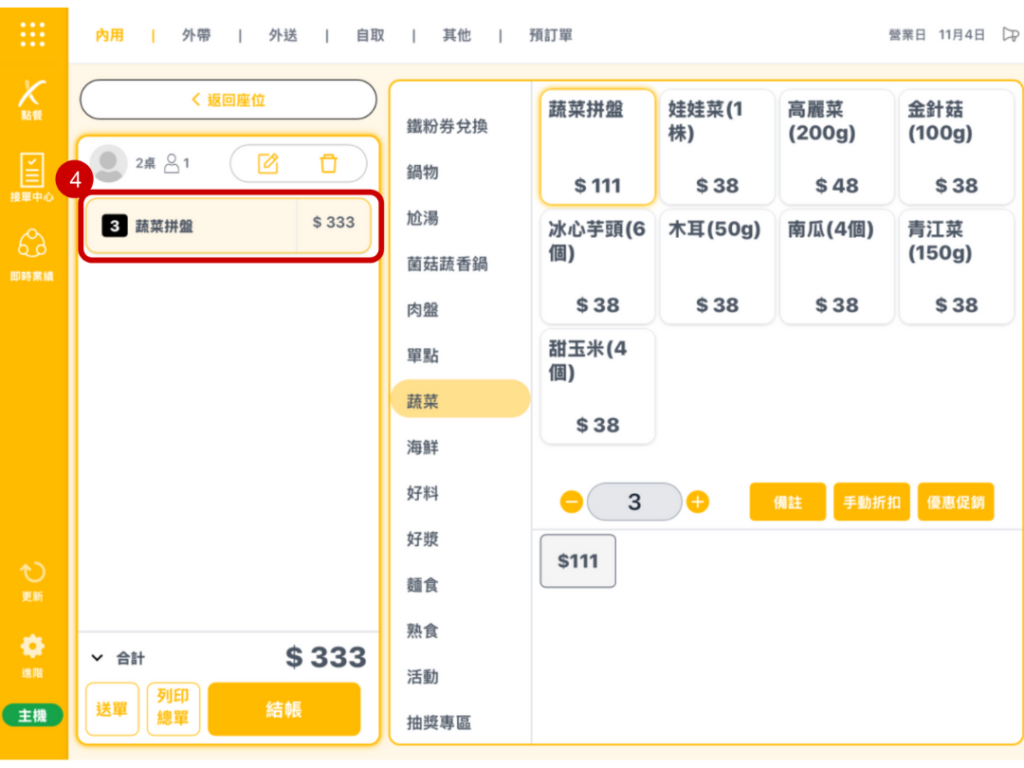Switch to the 預訂單 reservation tab
The width and height of the screenshot is (1024, 768).
pyautogui.click(x=551, y=35)
